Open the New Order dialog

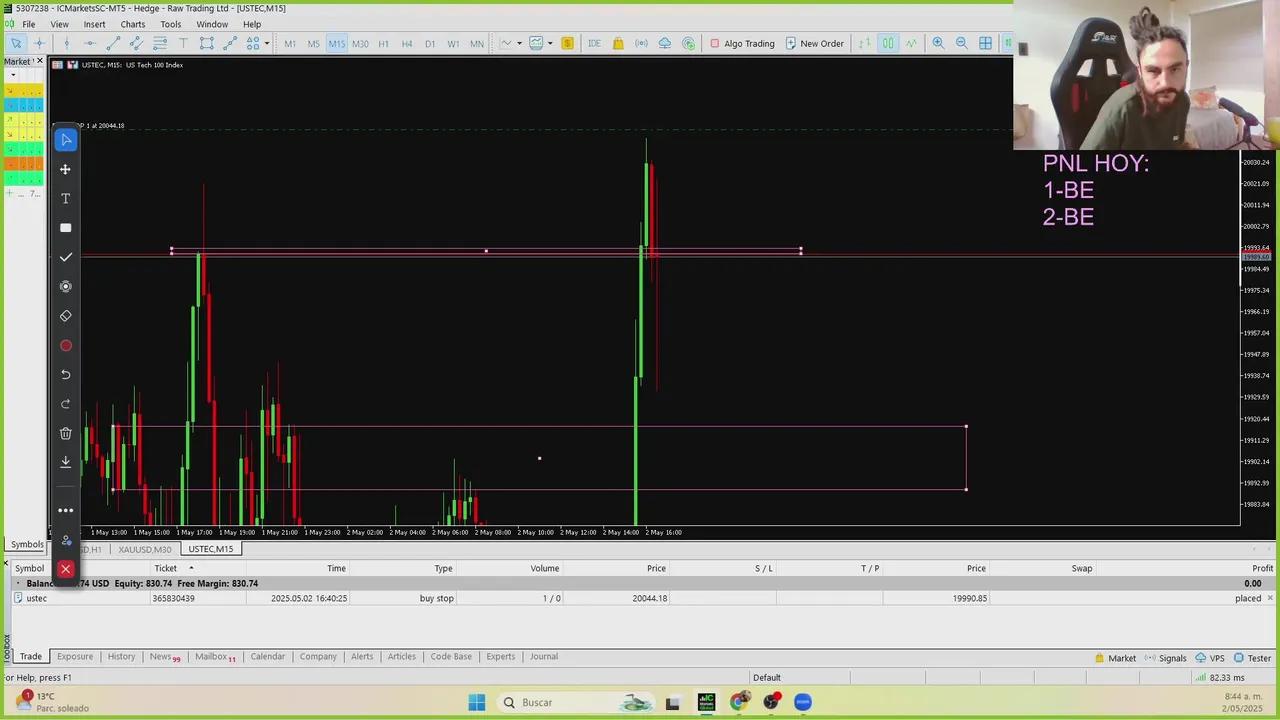(x=814, y=43)
